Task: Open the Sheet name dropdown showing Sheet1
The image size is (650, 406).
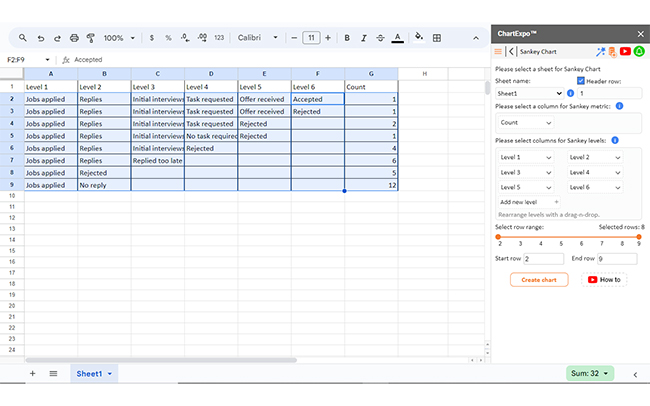Action: coord(529,93)
